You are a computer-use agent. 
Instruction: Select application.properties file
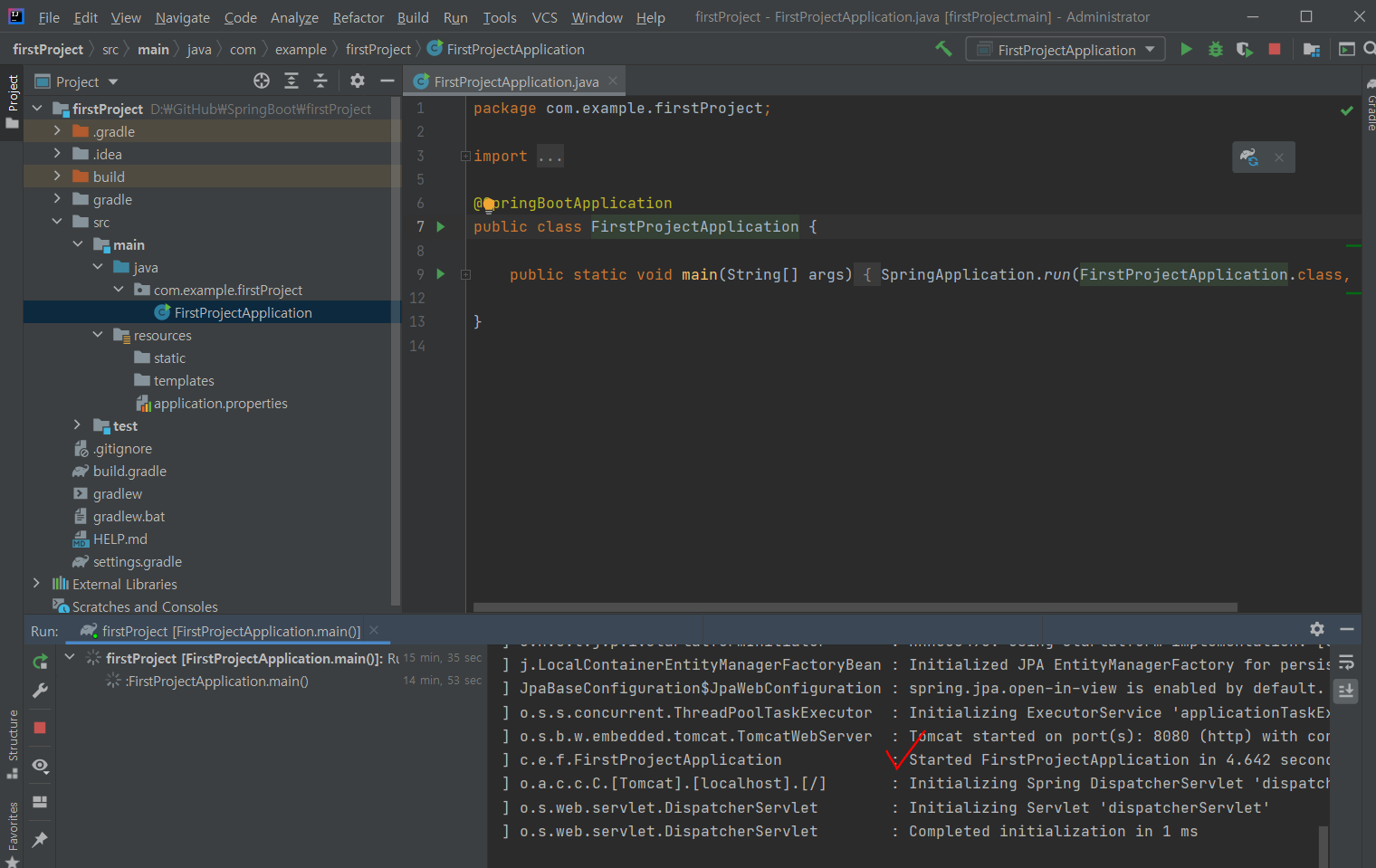(x=212, y=403)
